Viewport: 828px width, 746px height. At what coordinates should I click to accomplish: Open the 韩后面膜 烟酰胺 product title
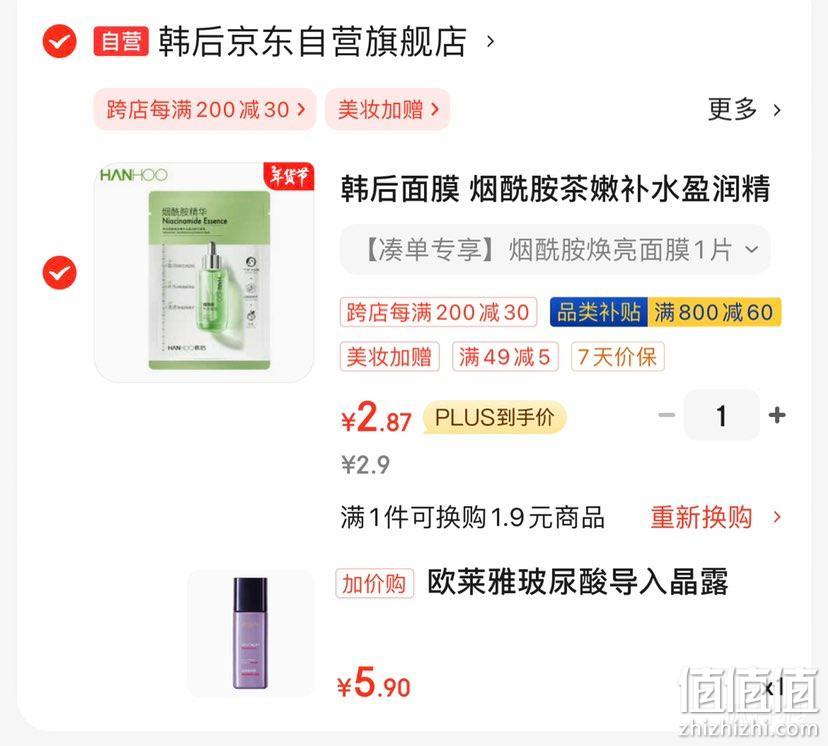click(x=555, y=189)
